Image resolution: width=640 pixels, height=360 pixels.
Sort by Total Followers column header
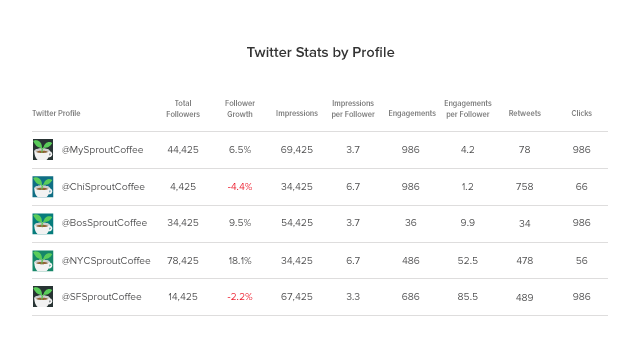point(183,109)
